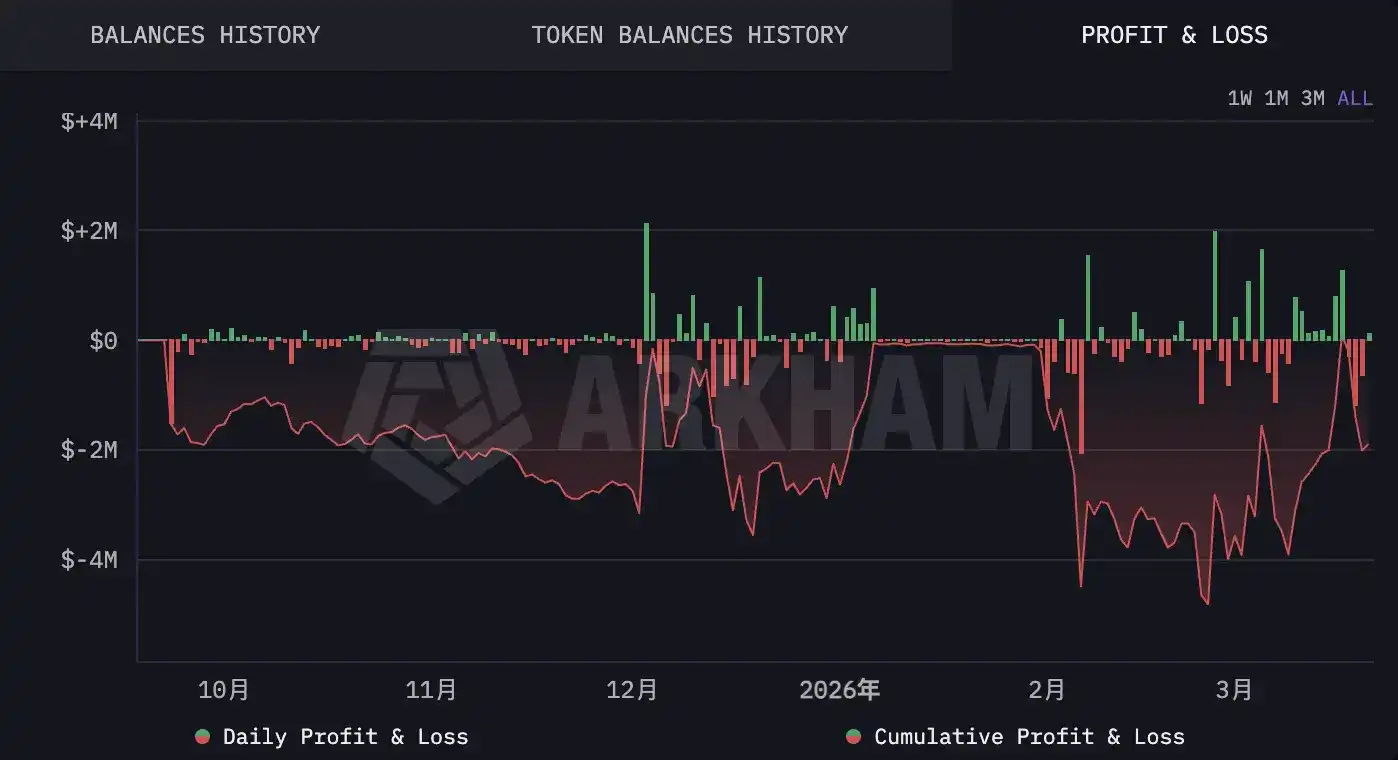Click the tallest green bar in early December

coord(646,282)
